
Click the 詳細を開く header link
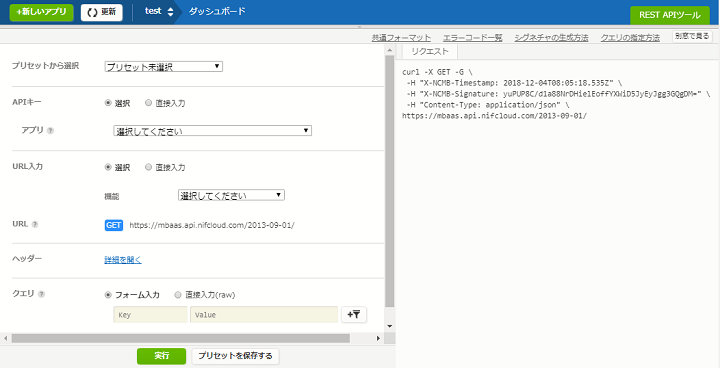(x=123, y=260)
